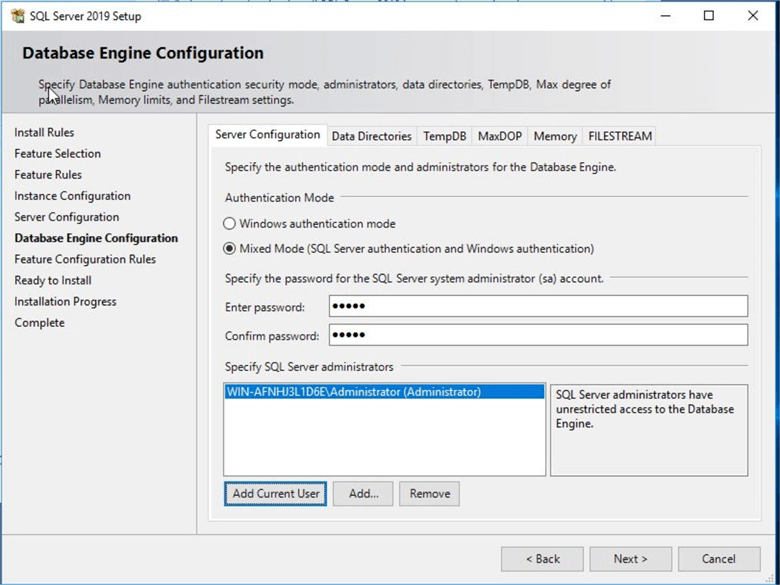
Task: Click the Enter password field
Action: pos(537,307)
